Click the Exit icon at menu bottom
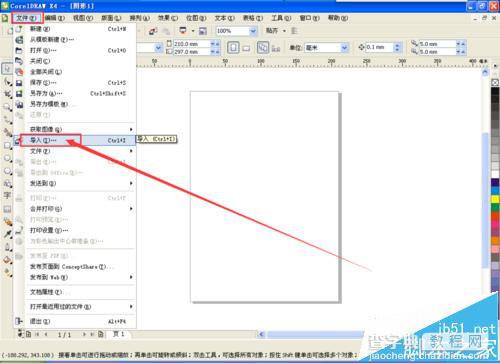 point(19,321)
